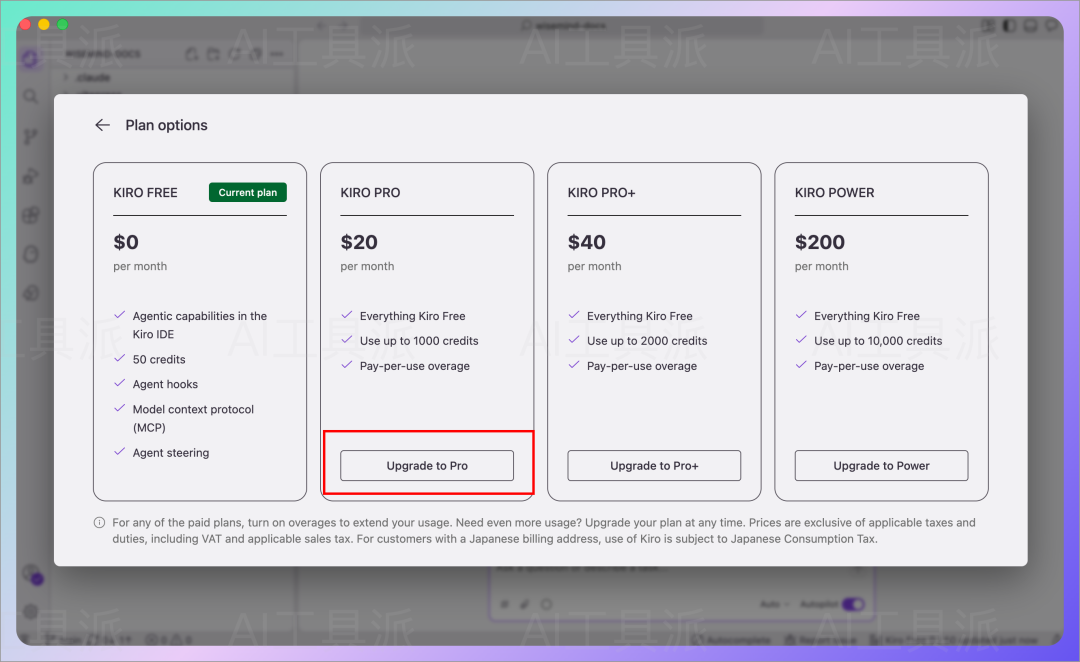The width and height of the screenshot is (1080, 662).
Task: Open the Extensions icon in the activity bar
Action: [30, 216]
